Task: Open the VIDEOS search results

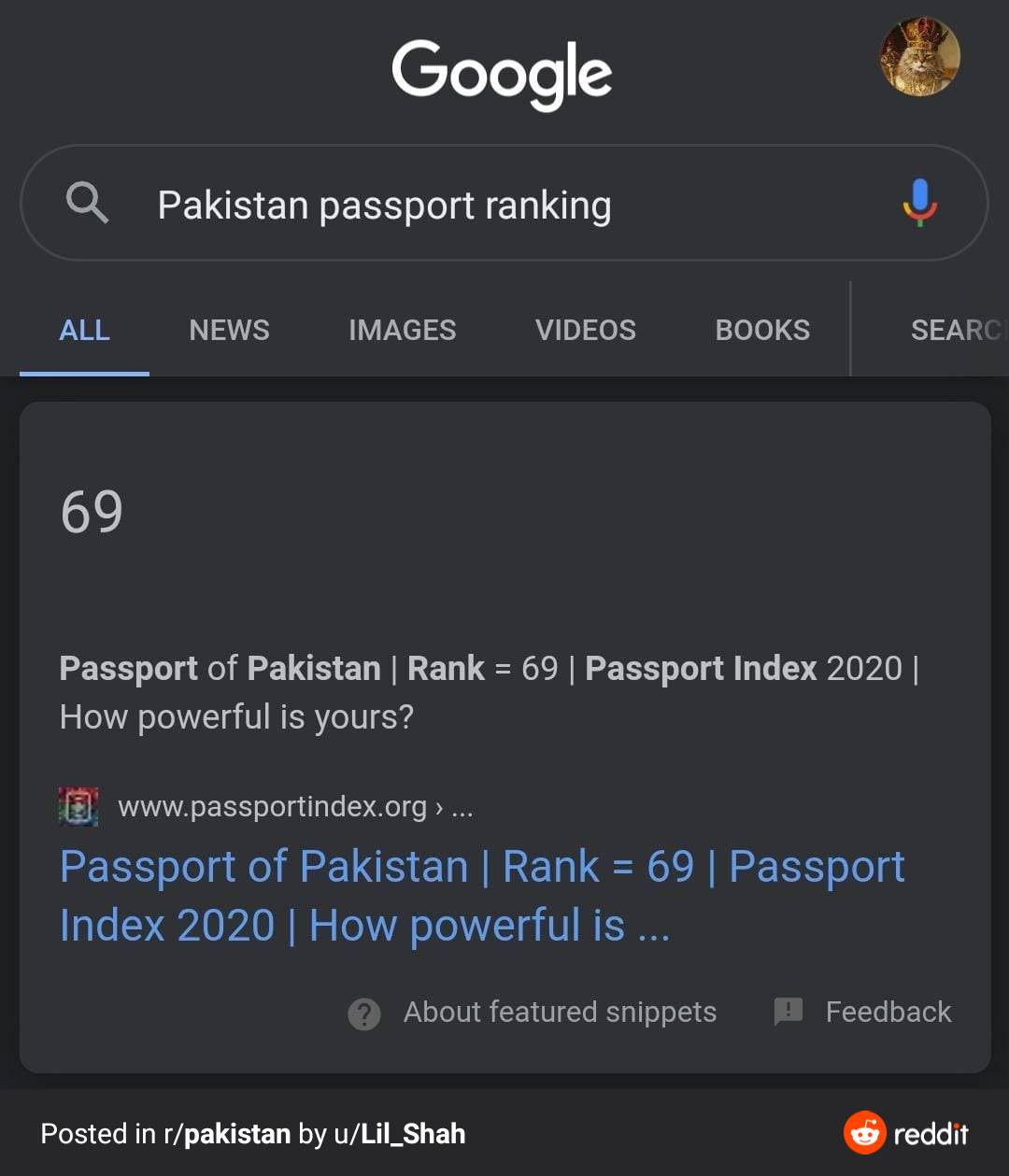Action: (585, 330)
